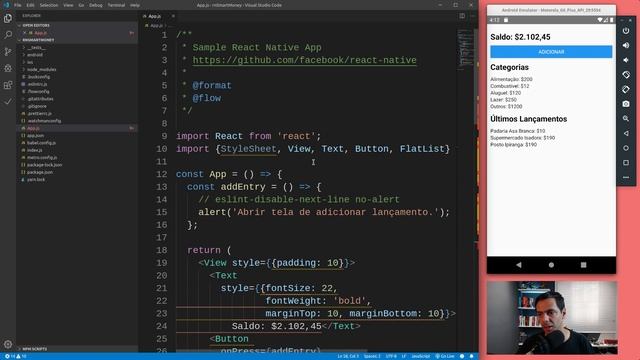Open Source Control view in activity bar

(8, 52)
